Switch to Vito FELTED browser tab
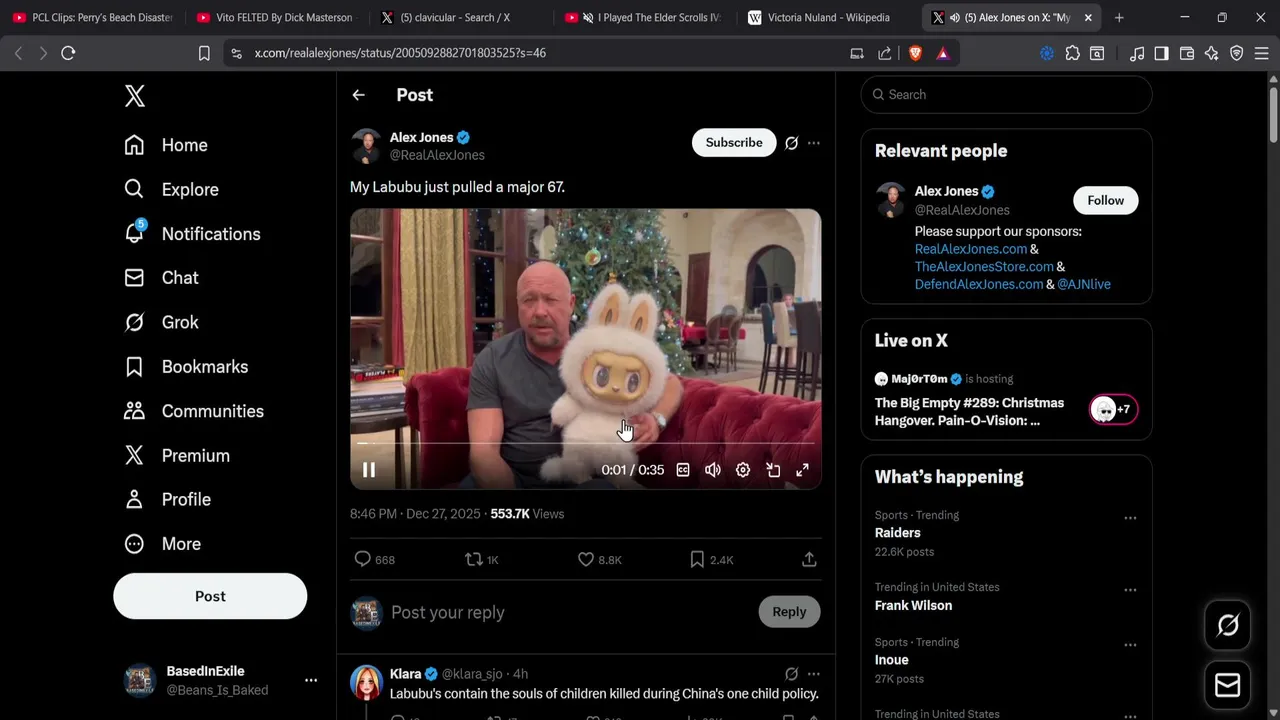Image resolution: width=1280 pixels, height=720 pixels. tap(274, 18)
